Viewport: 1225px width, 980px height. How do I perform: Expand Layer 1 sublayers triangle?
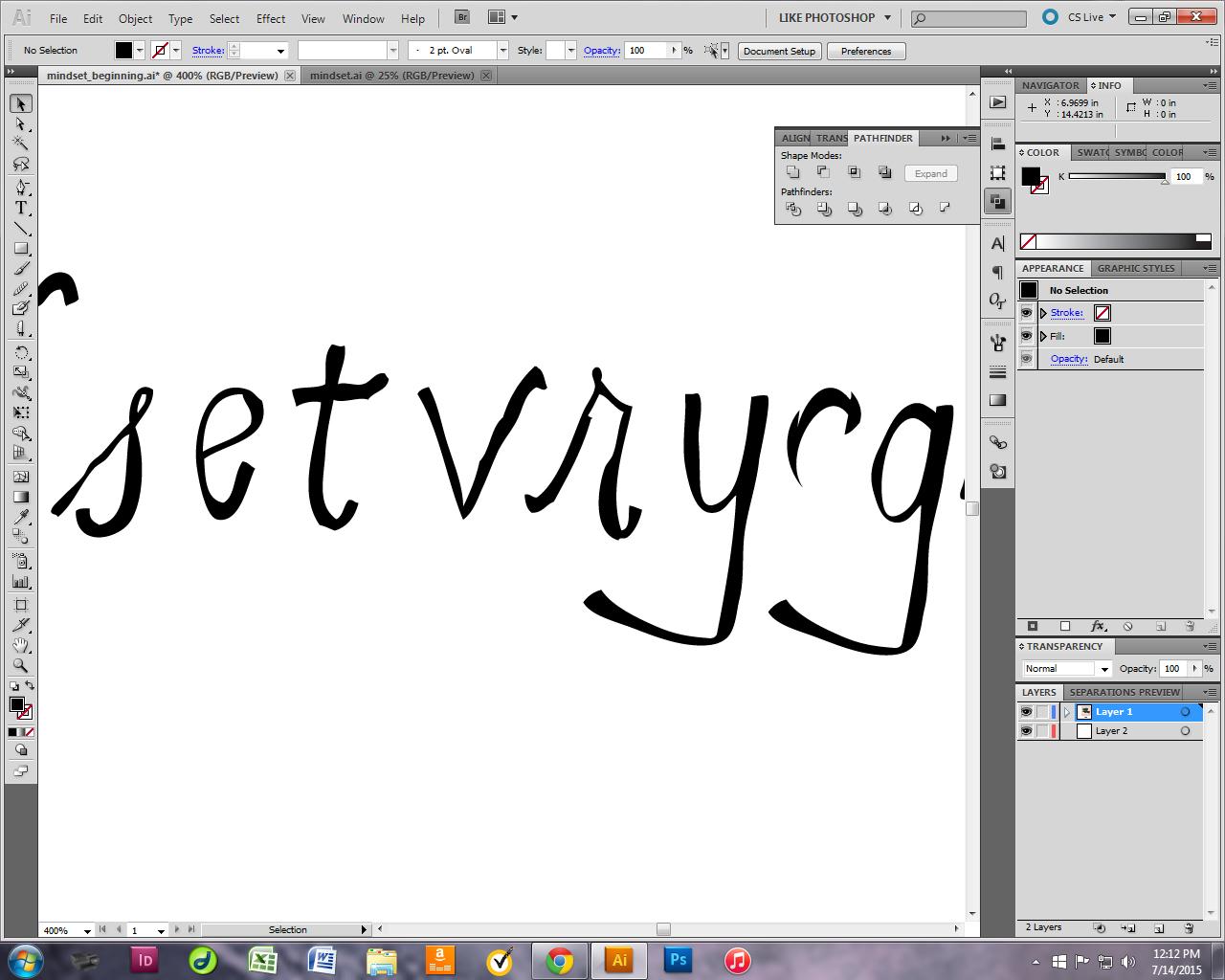coord(1067,712)
